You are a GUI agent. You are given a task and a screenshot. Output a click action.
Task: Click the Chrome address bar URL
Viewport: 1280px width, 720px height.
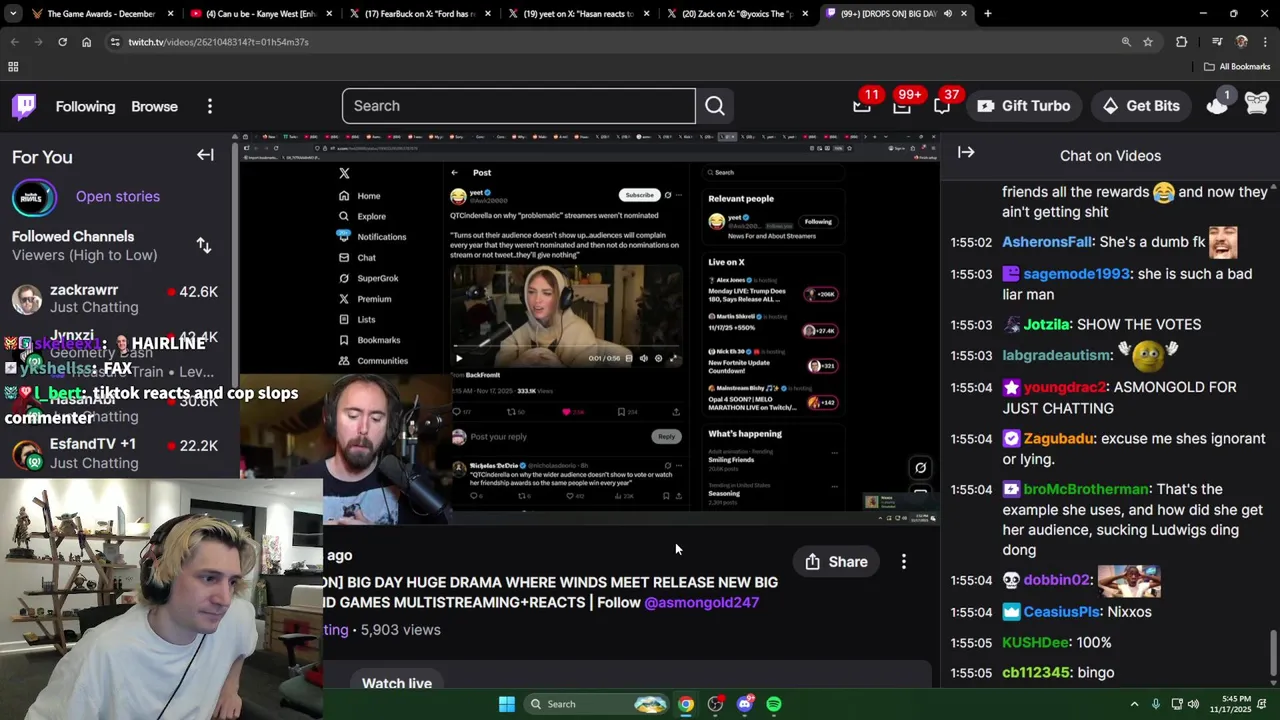[x=218, y=42]
